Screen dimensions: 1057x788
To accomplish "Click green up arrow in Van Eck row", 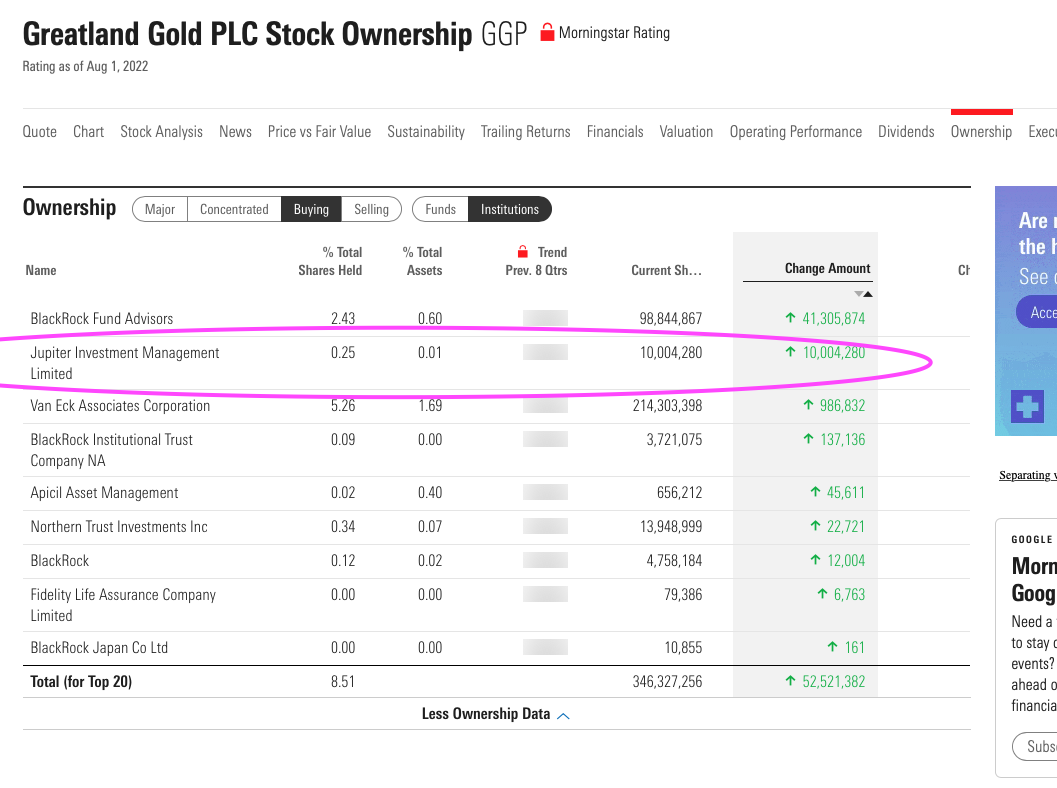I will click(808, 404).
